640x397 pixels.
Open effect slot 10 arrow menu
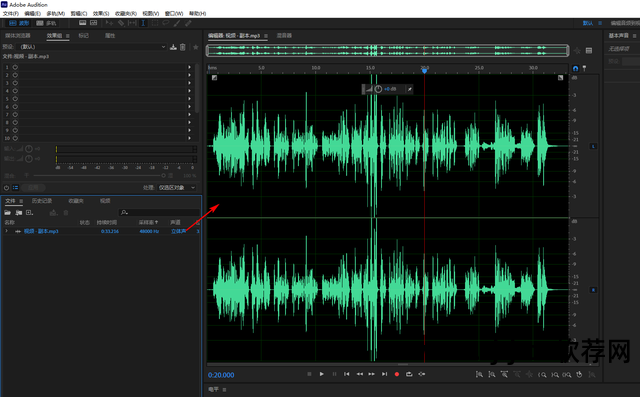pyautogui.click(x=189, y=138)
